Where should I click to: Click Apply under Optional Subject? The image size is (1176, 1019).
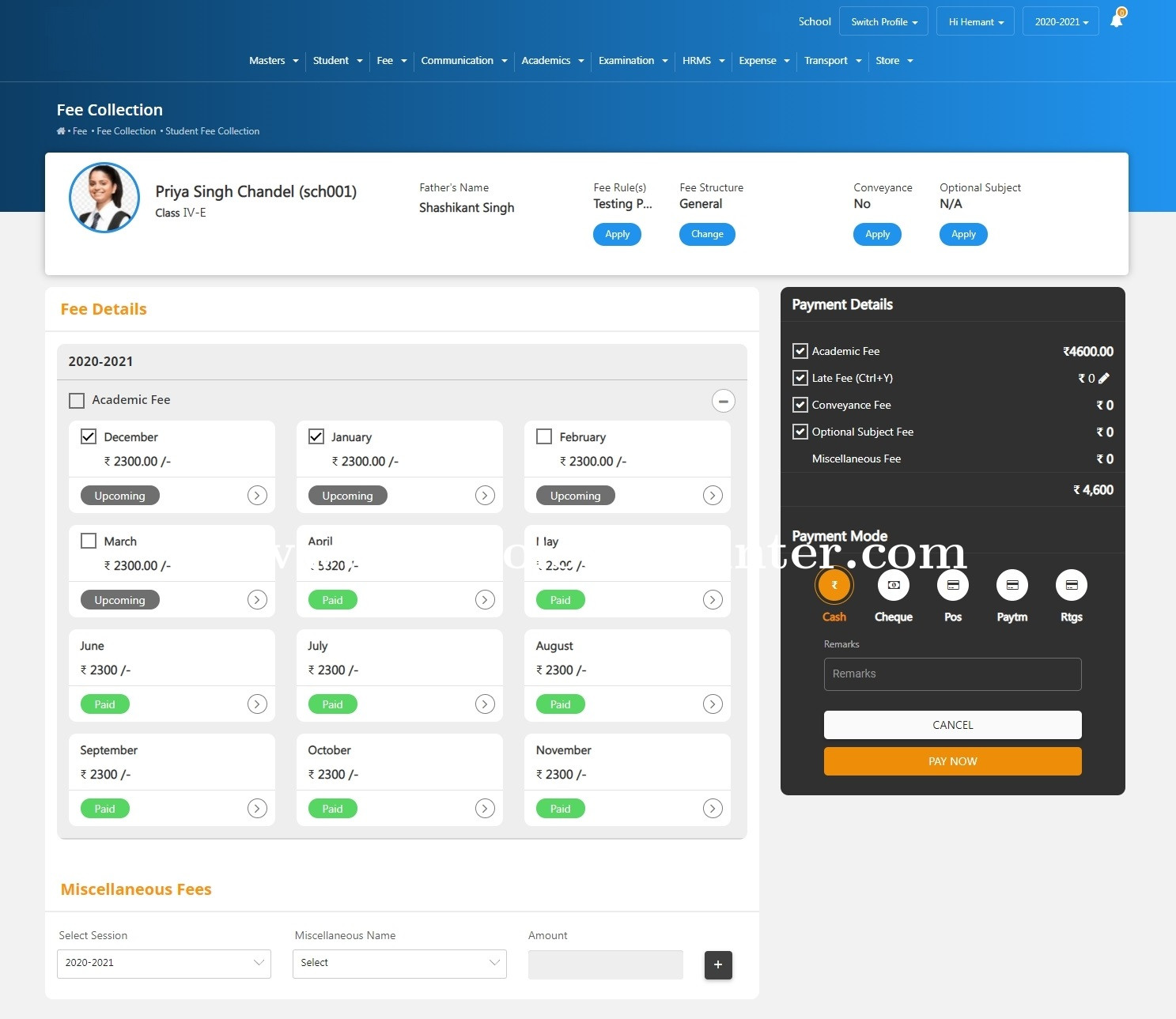963,234
